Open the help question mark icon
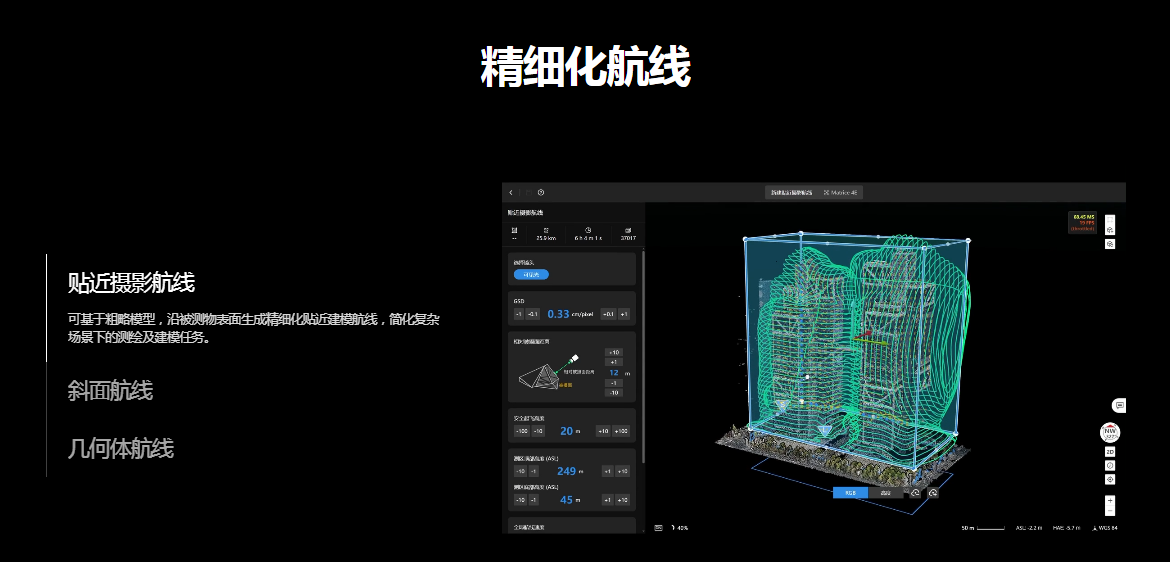 point(541,192)
